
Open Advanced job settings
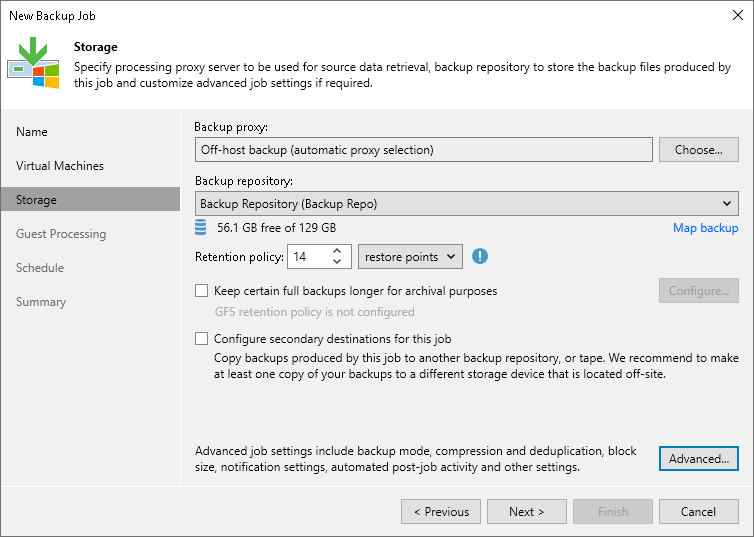point(698,458)
